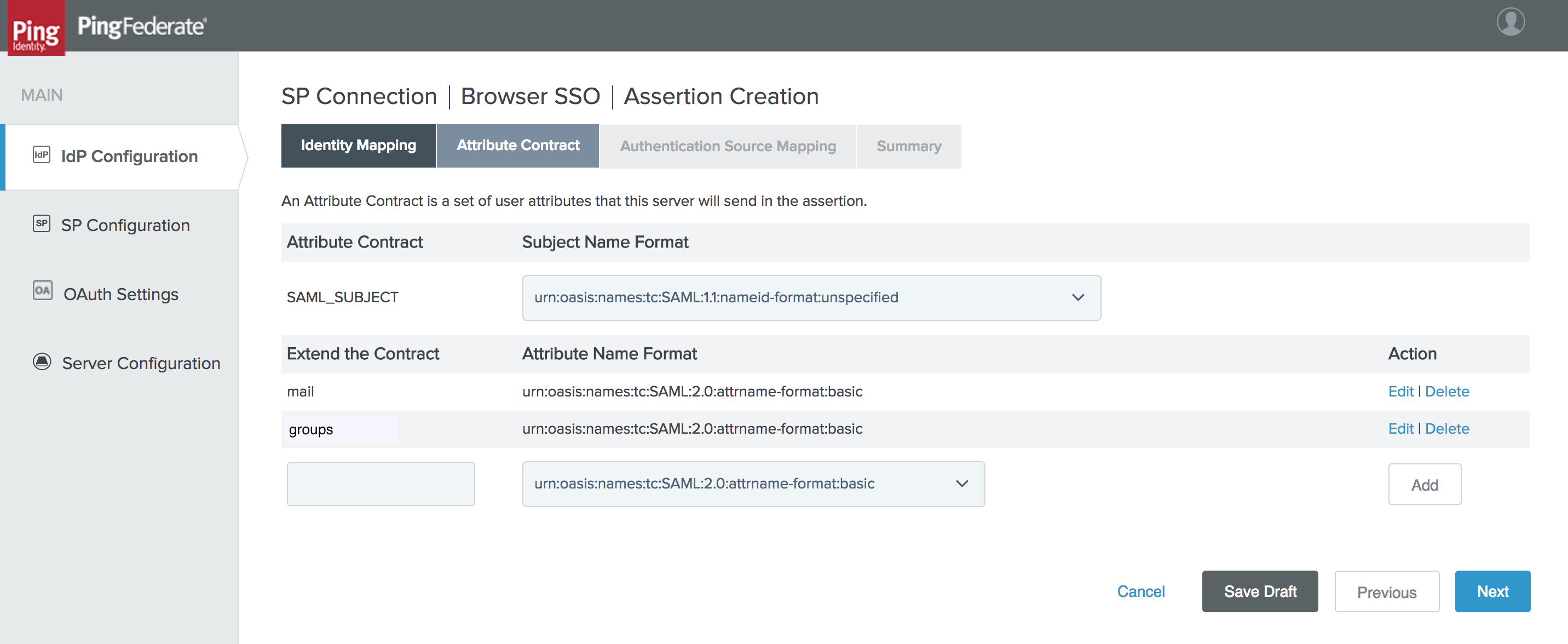Click the chevron on the nameid-format selector
Screen dimensions: 1568x644
(1077, 298)
